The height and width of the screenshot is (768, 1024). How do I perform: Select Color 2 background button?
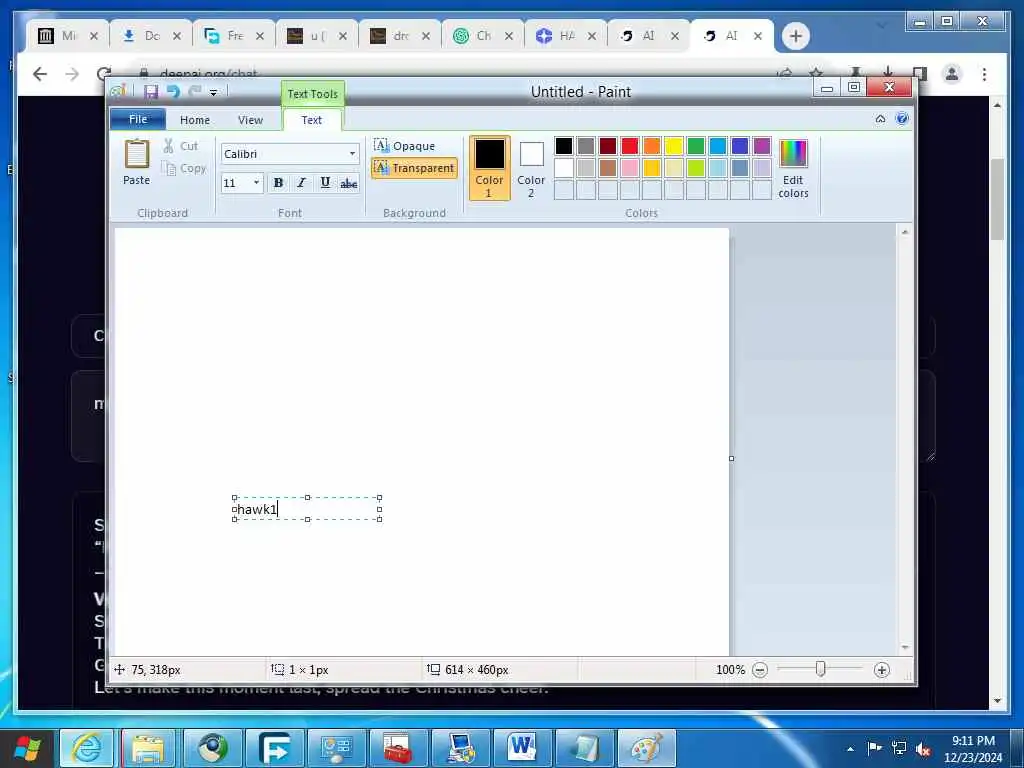[x=531, y=168]
